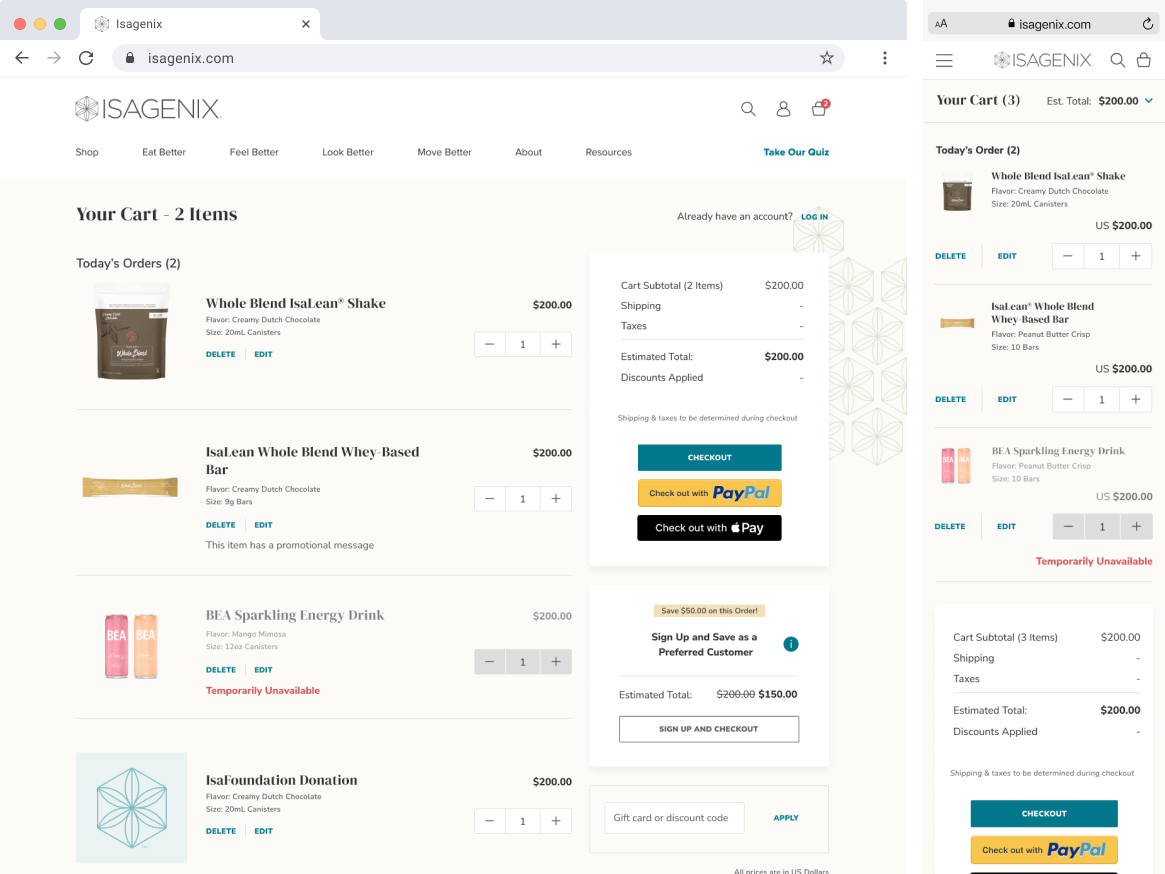1165x874 pixels.
Task: Decrease quantity of IsaFoundation Donation
Action: click(490, 820)
